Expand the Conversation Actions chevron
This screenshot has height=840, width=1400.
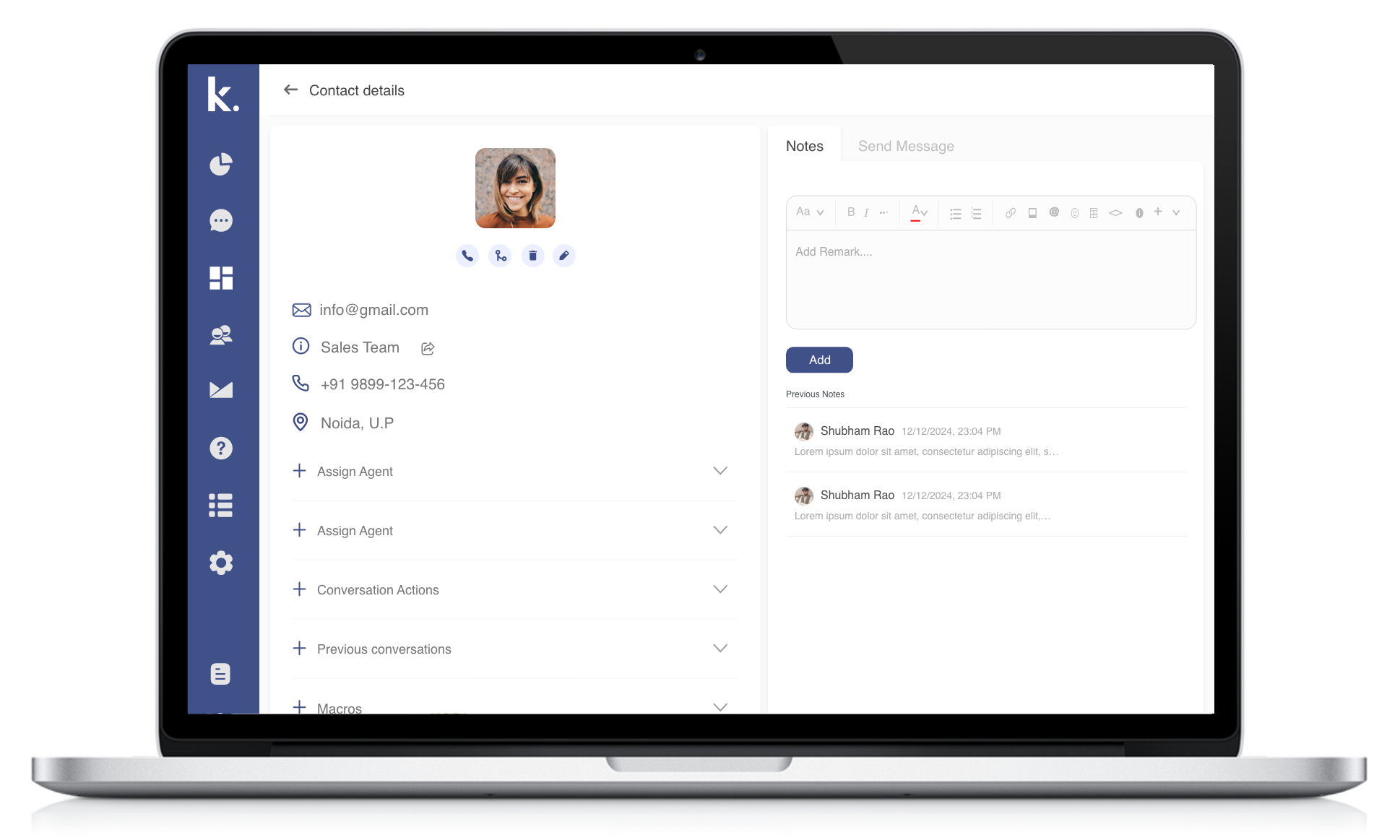pyautogui.click(x=720, y=589)
